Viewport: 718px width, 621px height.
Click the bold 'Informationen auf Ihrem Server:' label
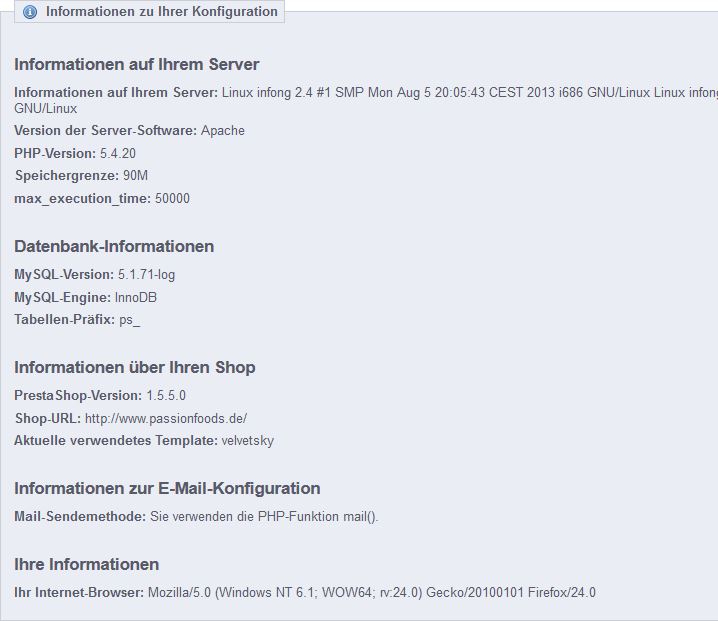click(116, 93)
